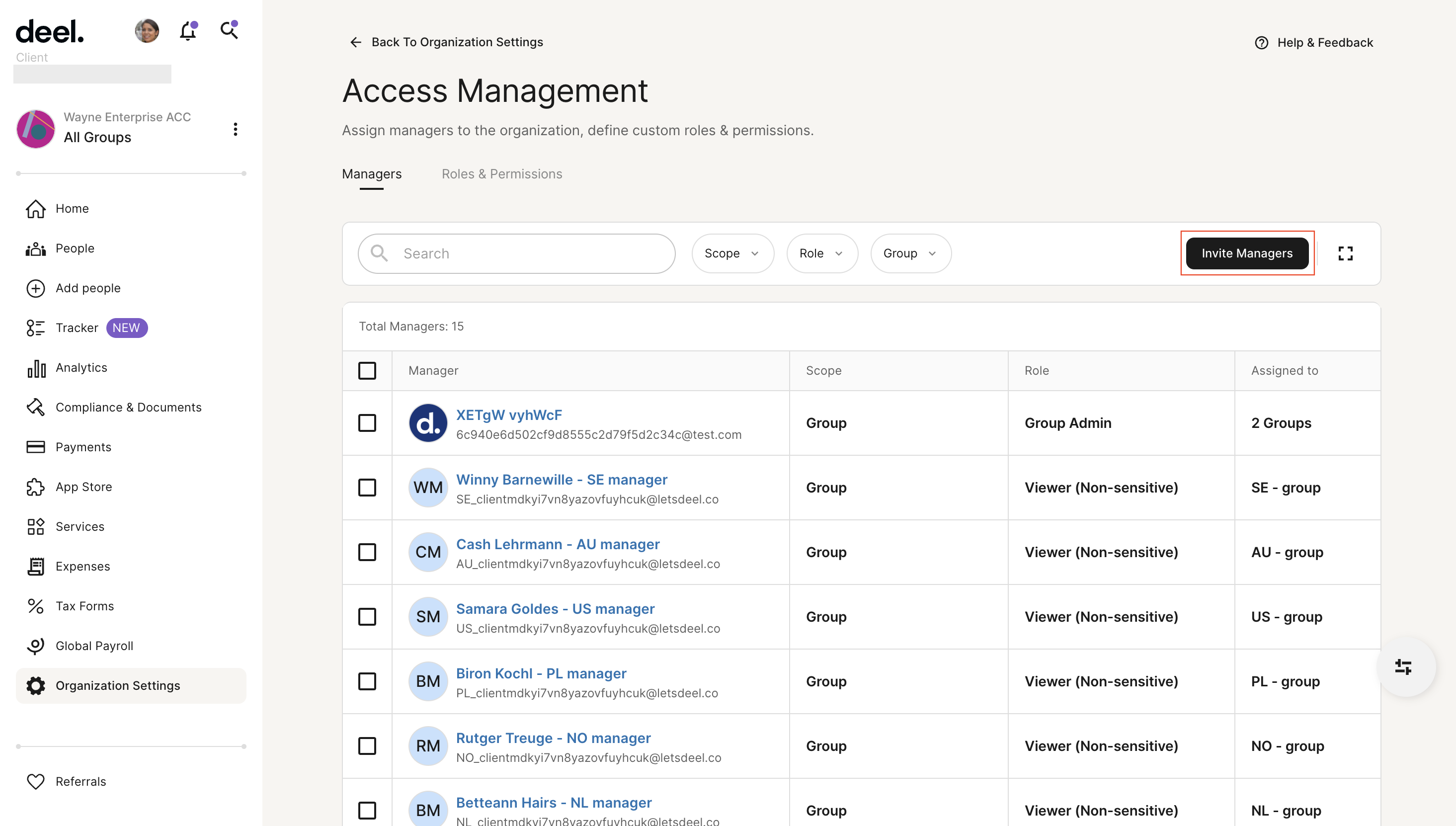This screenshot has height=826, width=1456.
Task: Open notifications via the bell icon
Action: click(x=187, y=31)
